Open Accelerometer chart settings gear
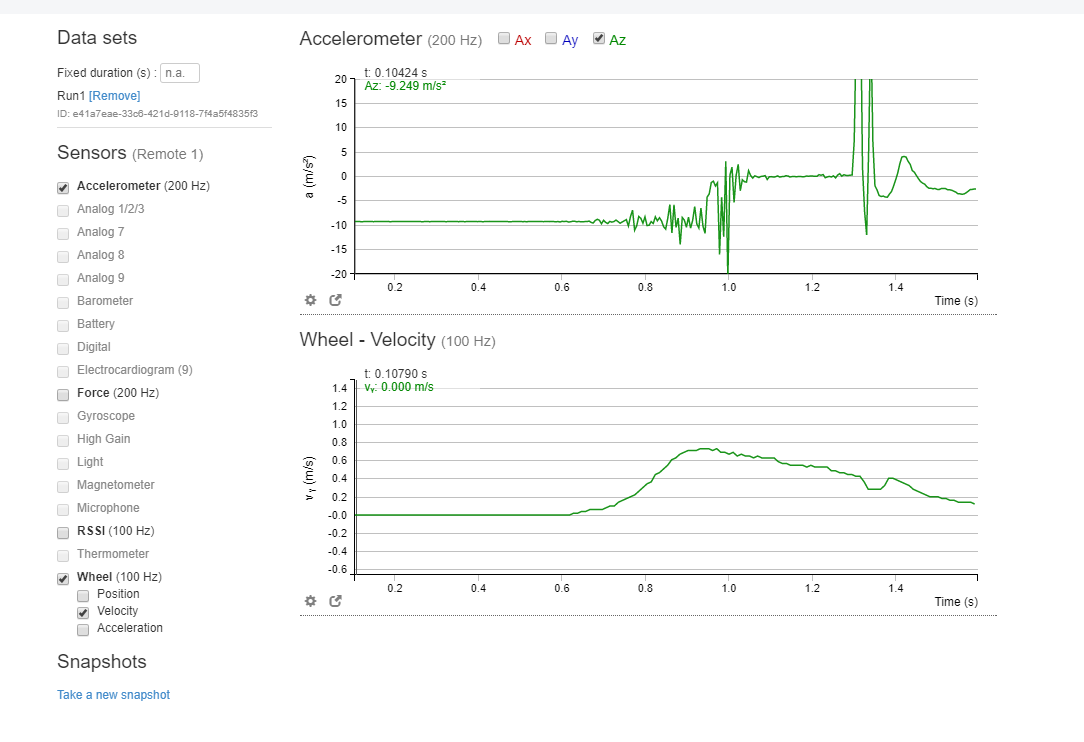 pos(310,300)
